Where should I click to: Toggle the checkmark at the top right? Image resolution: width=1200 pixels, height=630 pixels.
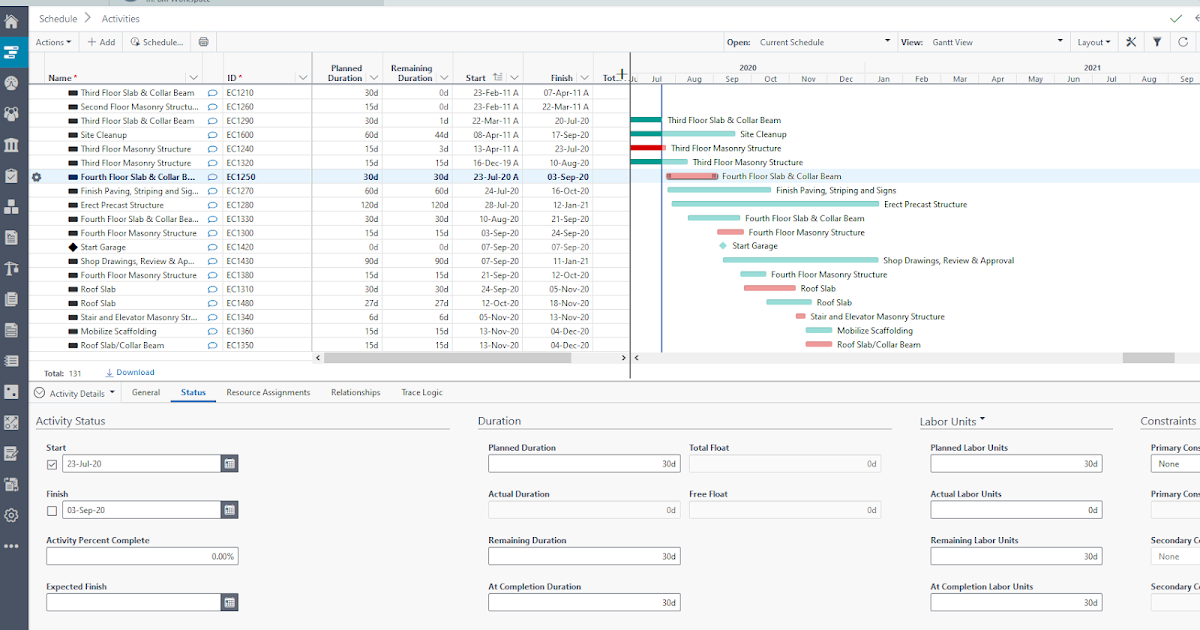[1176, 18]
